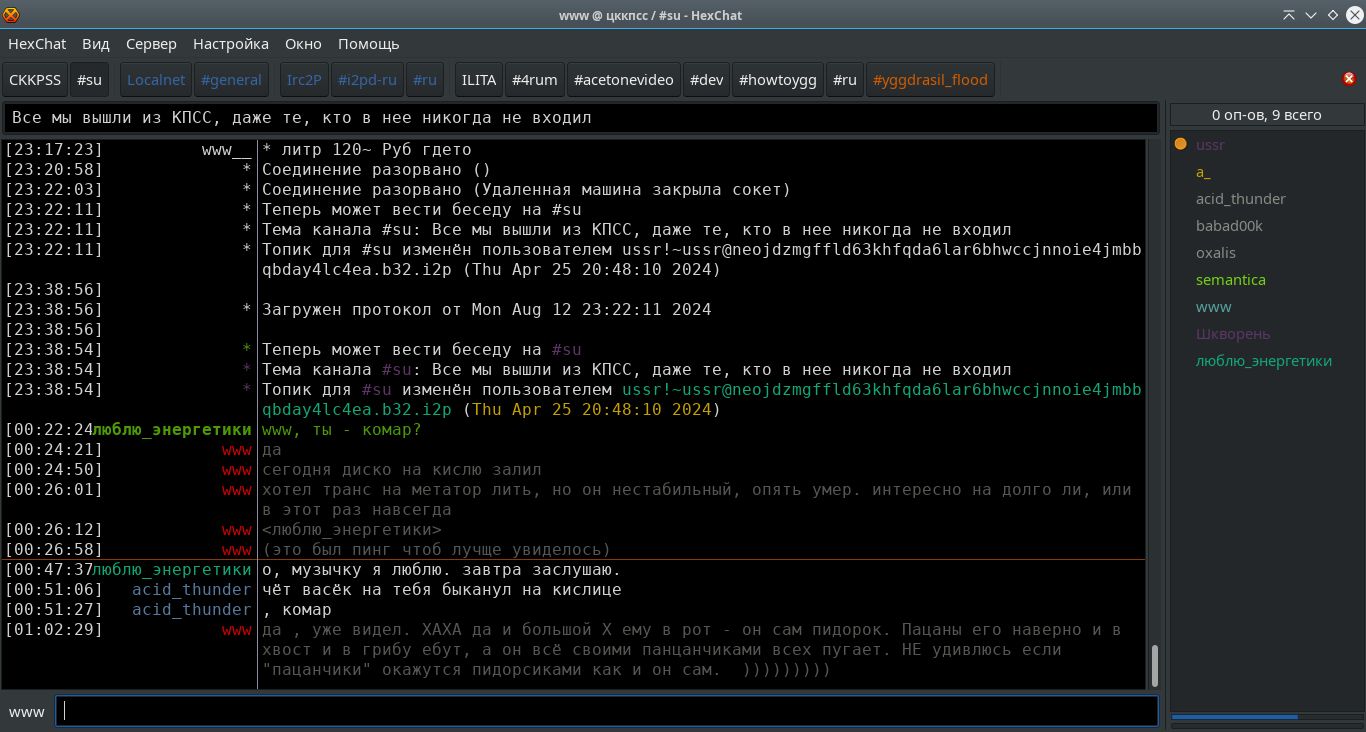
Task: Click the '0 оп-ов, 9 всего' user count label
Action: pyautogui.click(x=1266, y=115)
